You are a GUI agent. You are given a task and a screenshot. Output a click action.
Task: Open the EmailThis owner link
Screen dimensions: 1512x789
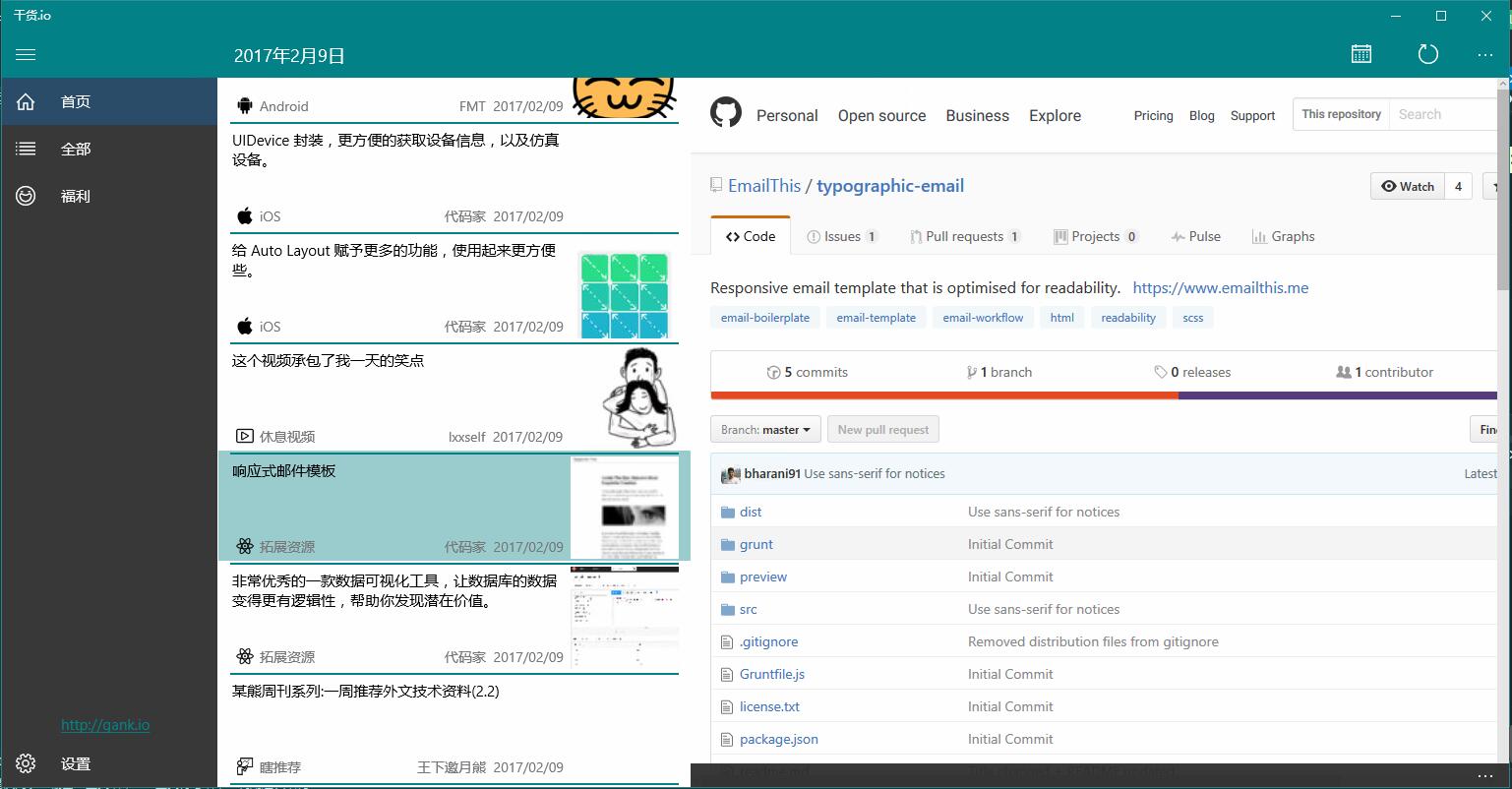[x=764, y=186]
